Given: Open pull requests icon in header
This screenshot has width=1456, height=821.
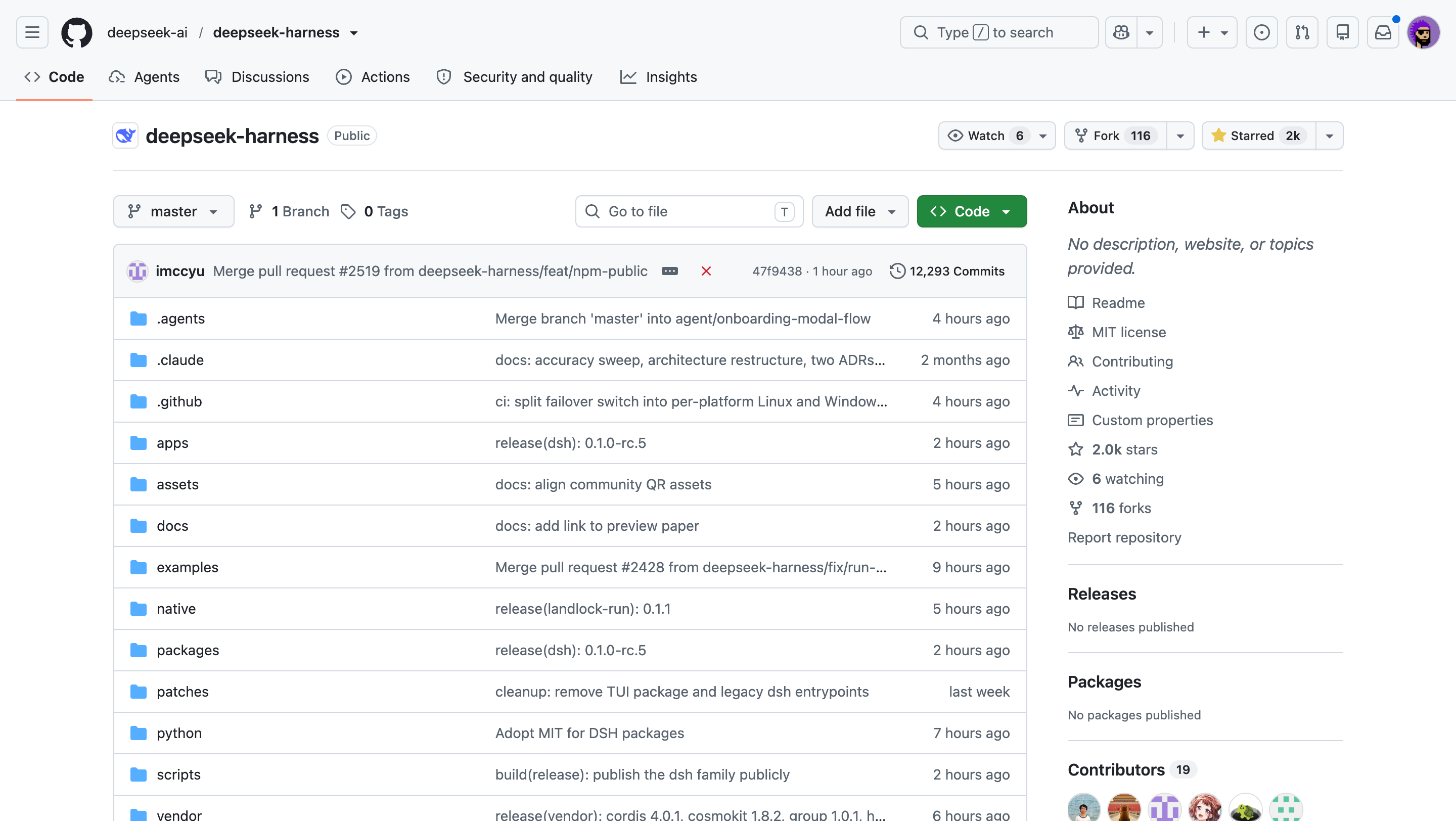Looking at the screenshot, I should coord(1302,32).
